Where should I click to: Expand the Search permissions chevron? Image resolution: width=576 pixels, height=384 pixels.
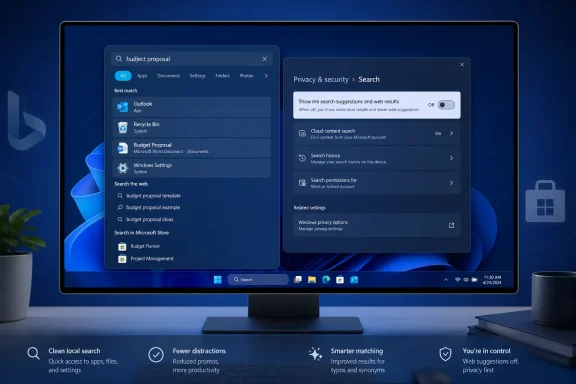click(x=451, y=183)
